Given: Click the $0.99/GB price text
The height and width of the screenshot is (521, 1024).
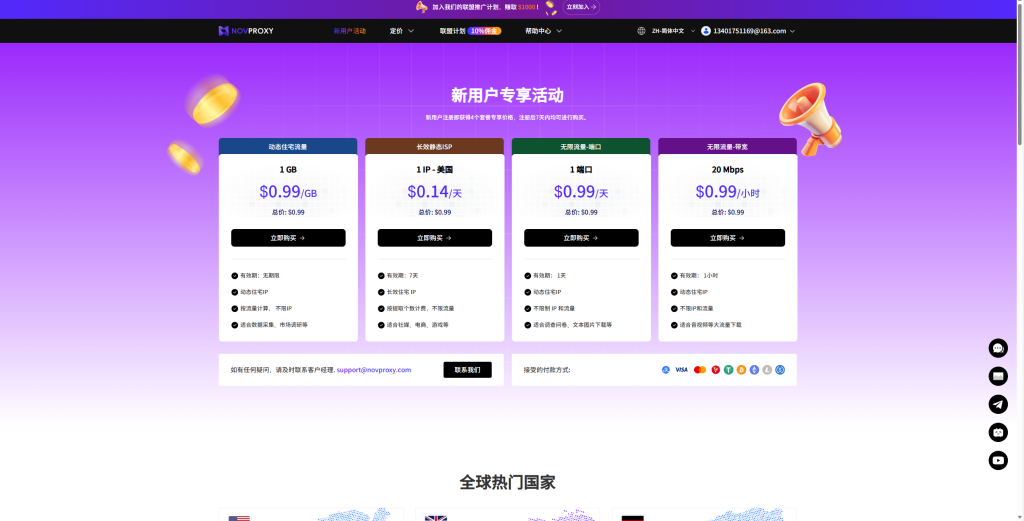Looking at the screenshot, I should [288, 192].
